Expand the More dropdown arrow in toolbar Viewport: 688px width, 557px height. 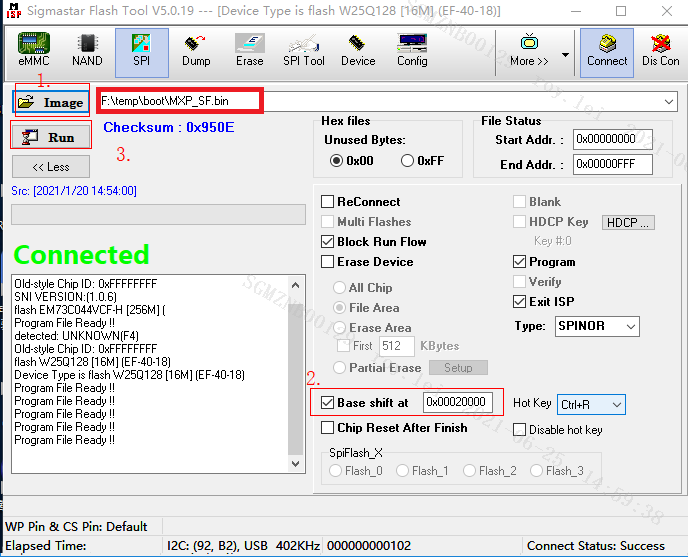[x=565, y=55]
